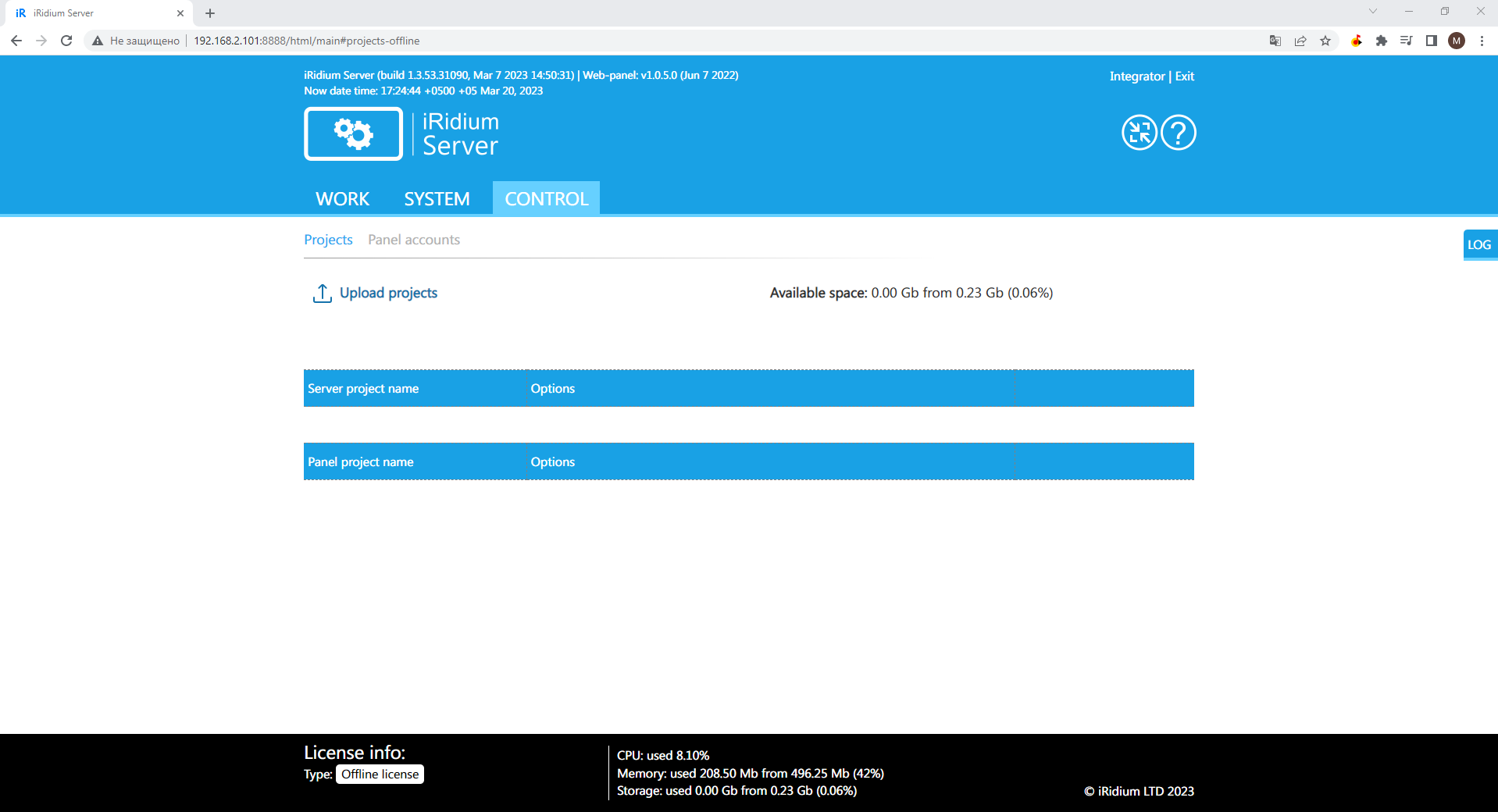The image size is (1498, 812).
Task: Click the browser translate page icon
Action: point(1275,41)
